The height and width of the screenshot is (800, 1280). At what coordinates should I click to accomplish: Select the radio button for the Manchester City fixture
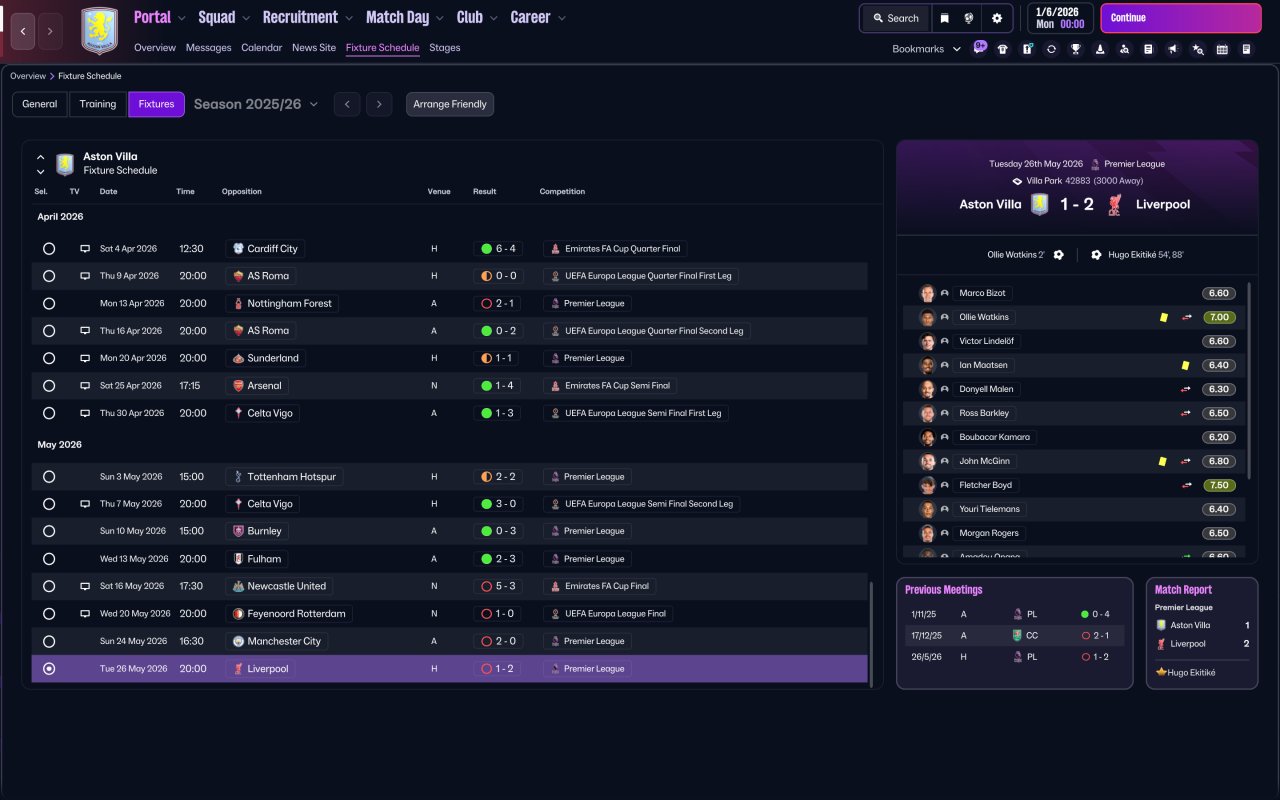[49, 641]
